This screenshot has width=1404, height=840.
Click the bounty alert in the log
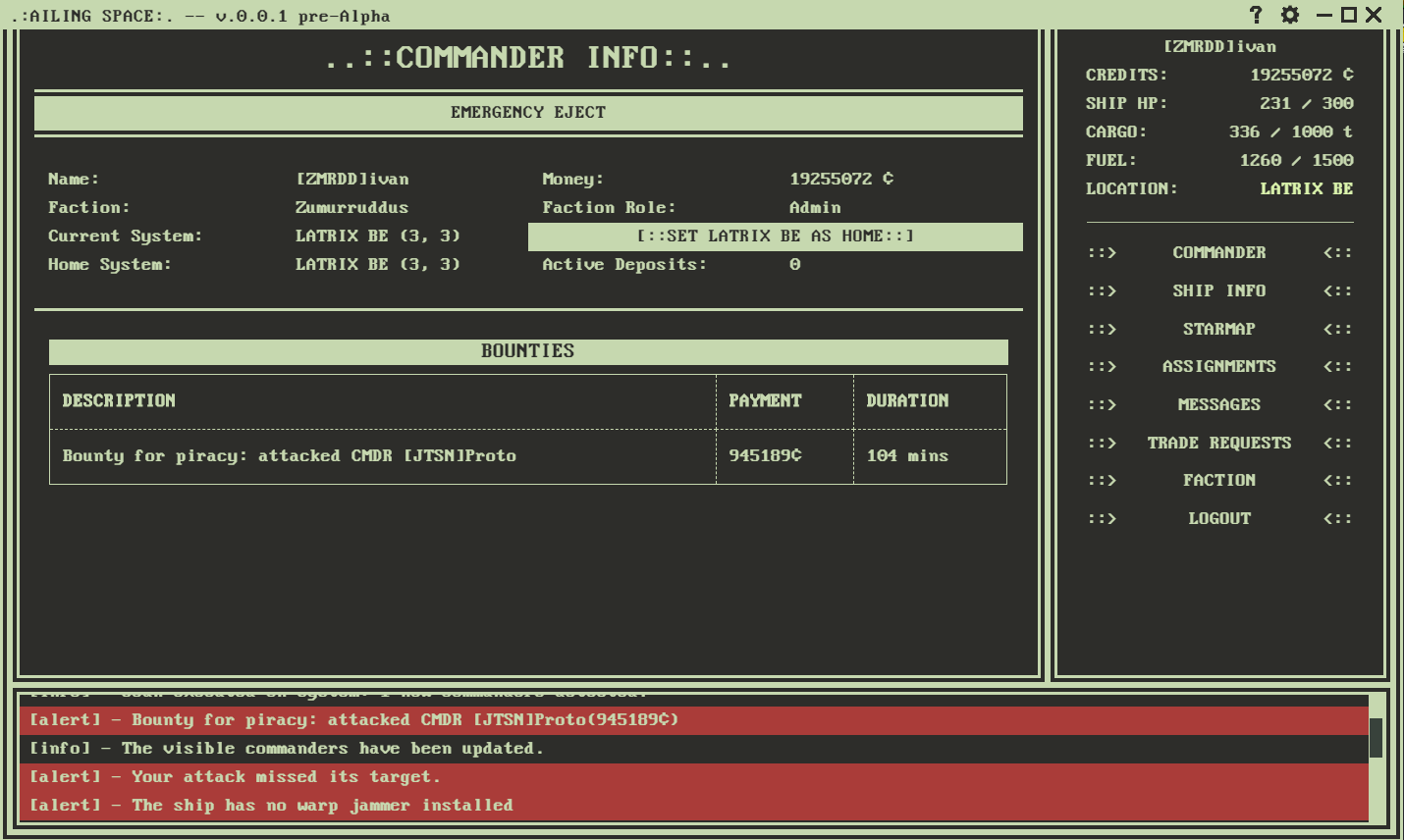393,719
